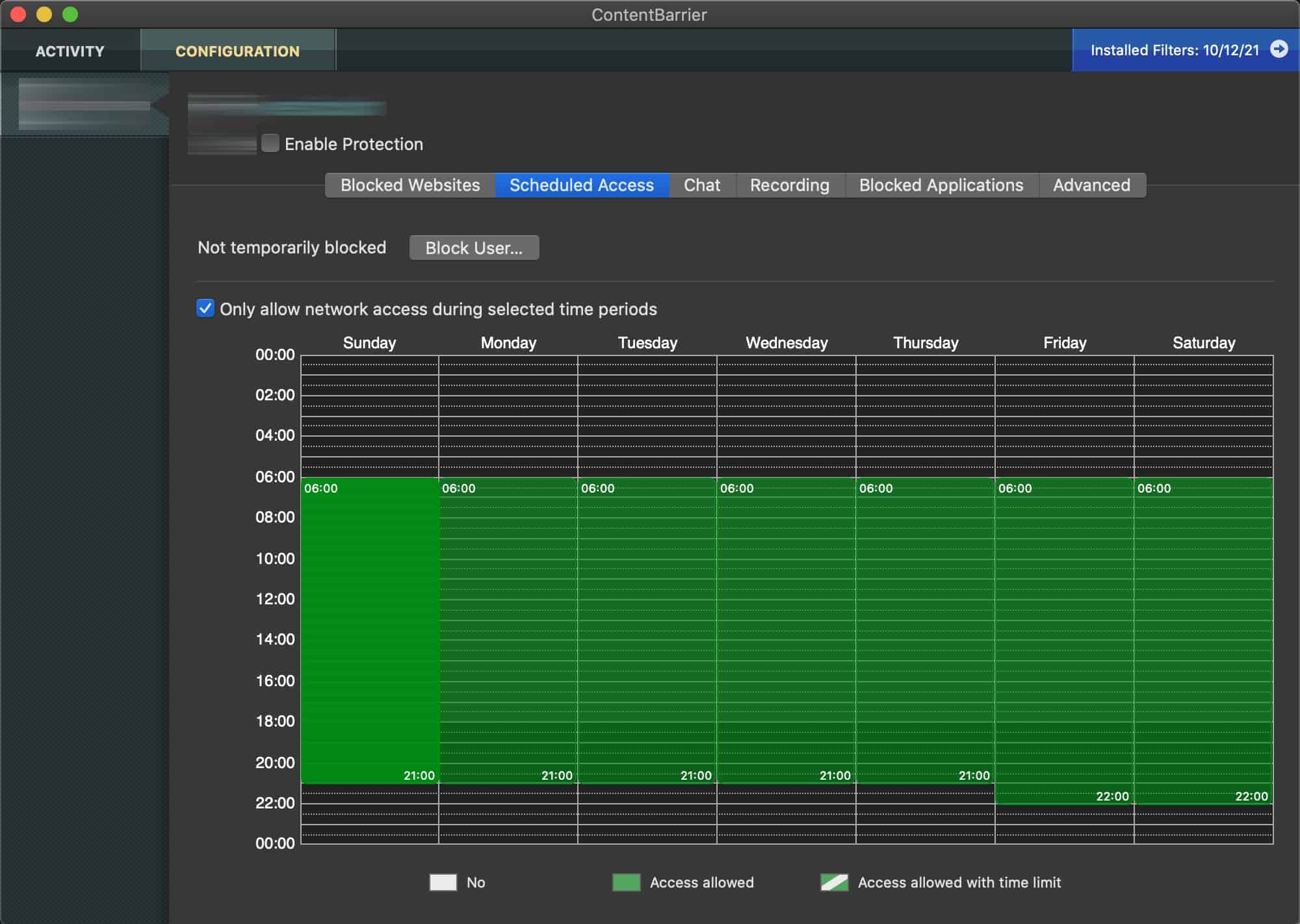Switch to the Configuration tab
Viewport: 1300px width, 924px height.
(238, 51)
